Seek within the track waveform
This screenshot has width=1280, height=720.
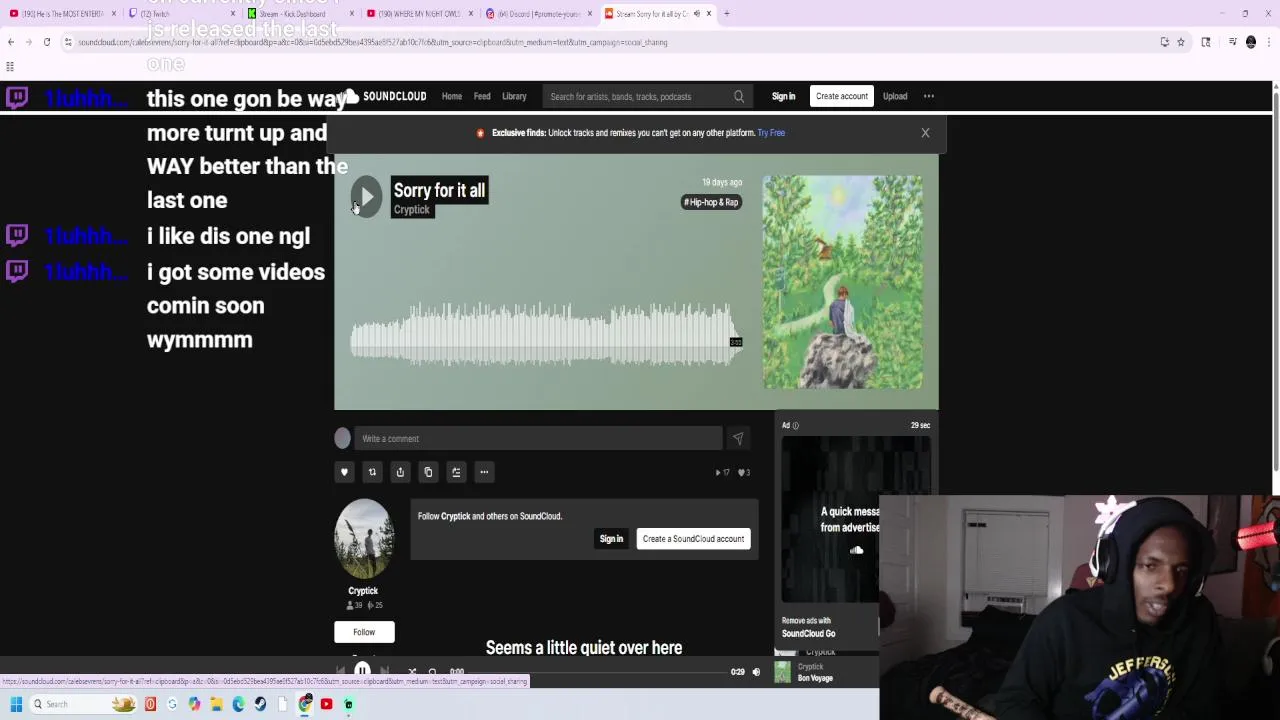[546, 332]
